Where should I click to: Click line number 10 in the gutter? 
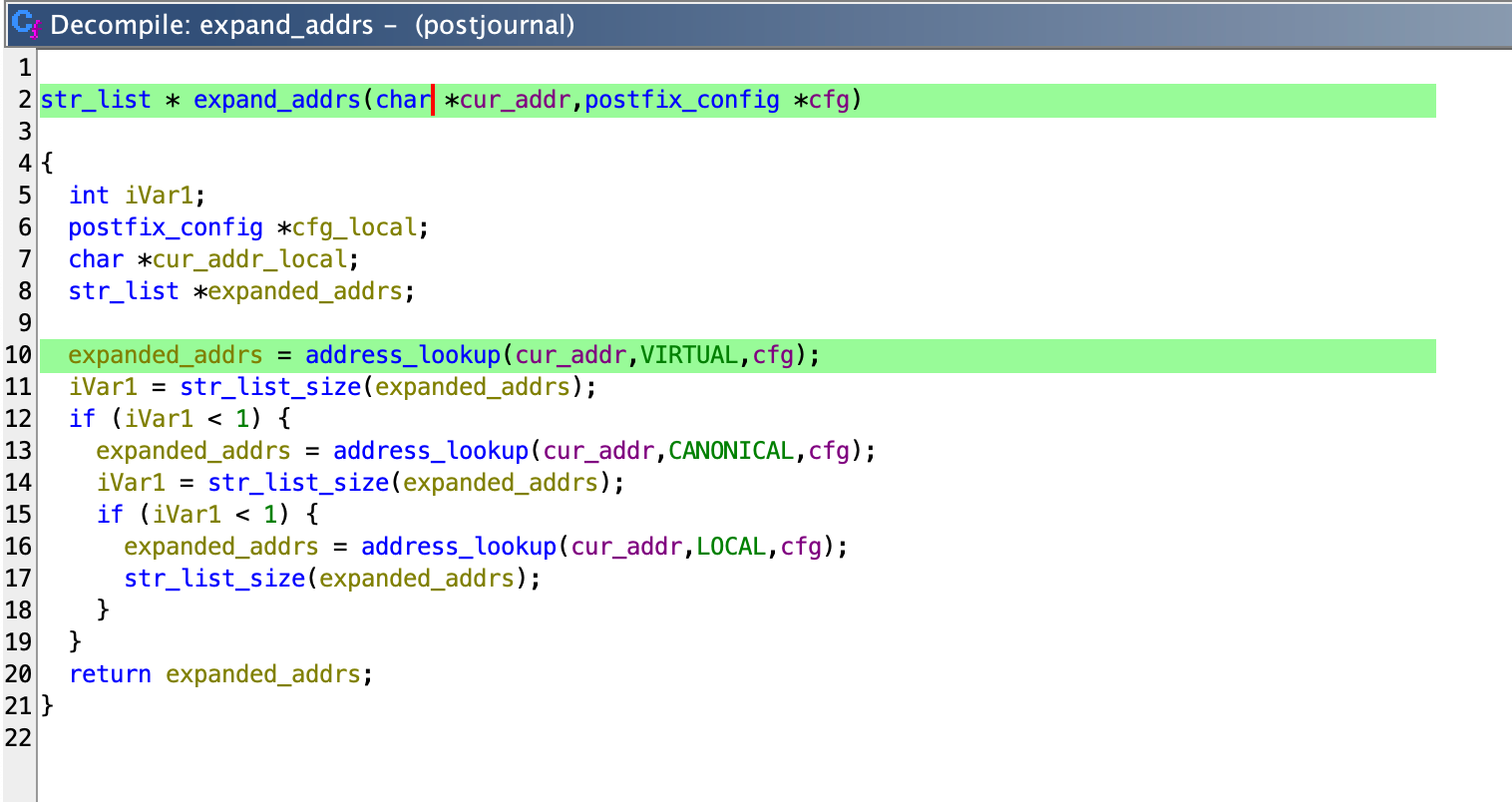pyautogui.click(x=18, y=355)
